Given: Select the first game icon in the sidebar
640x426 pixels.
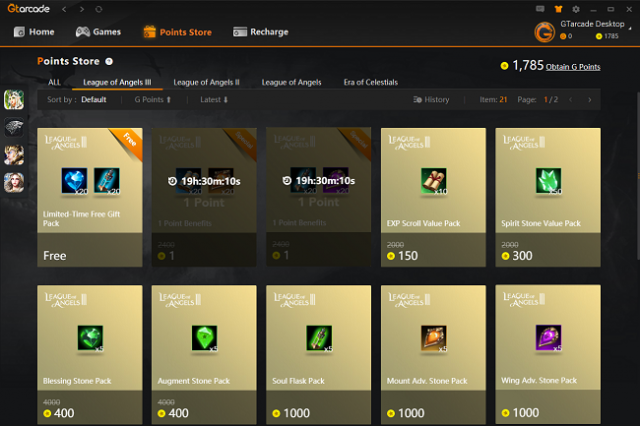Looking at the screenshot, I should [14, 100].
